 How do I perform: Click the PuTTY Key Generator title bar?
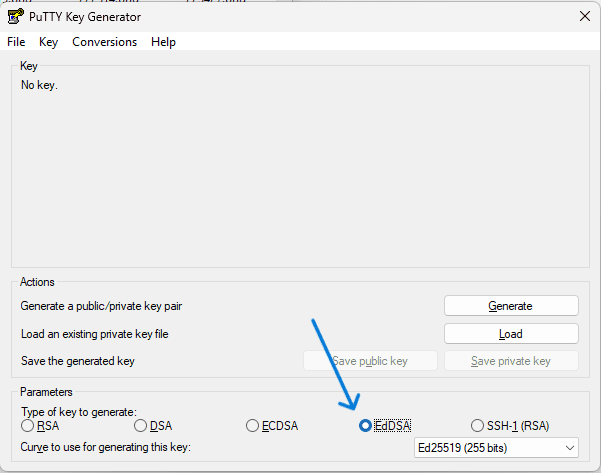point(300,17)
